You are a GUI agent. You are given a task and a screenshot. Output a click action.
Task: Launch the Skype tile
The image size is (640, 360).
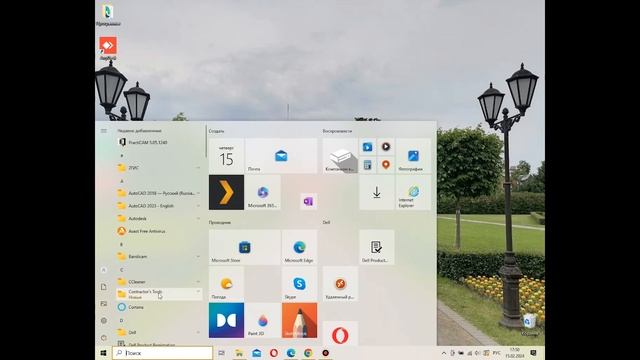[299, 284]
